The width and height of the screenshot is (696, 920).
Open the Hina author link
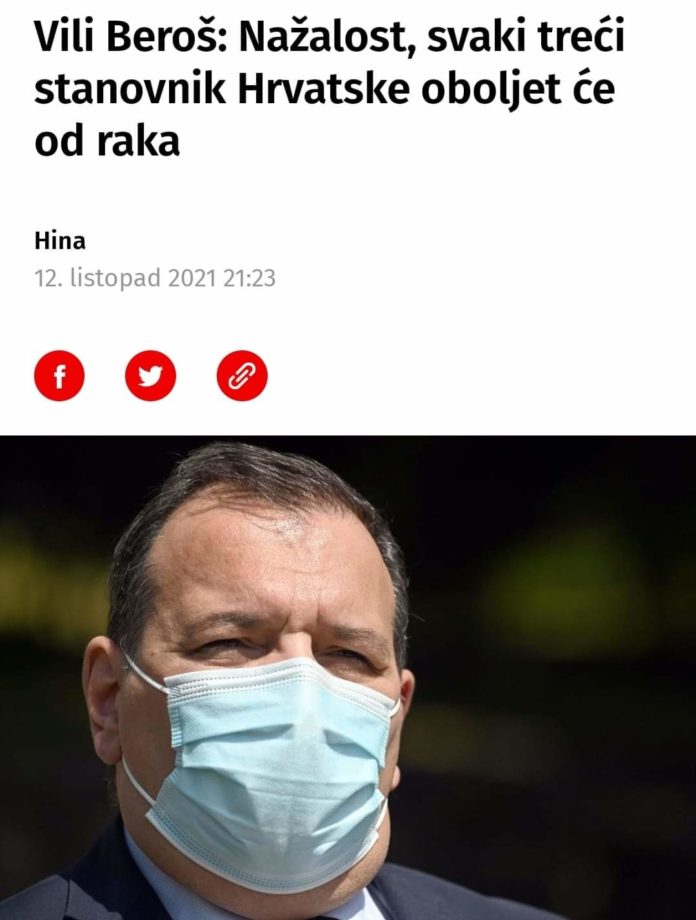click(60, 241)
